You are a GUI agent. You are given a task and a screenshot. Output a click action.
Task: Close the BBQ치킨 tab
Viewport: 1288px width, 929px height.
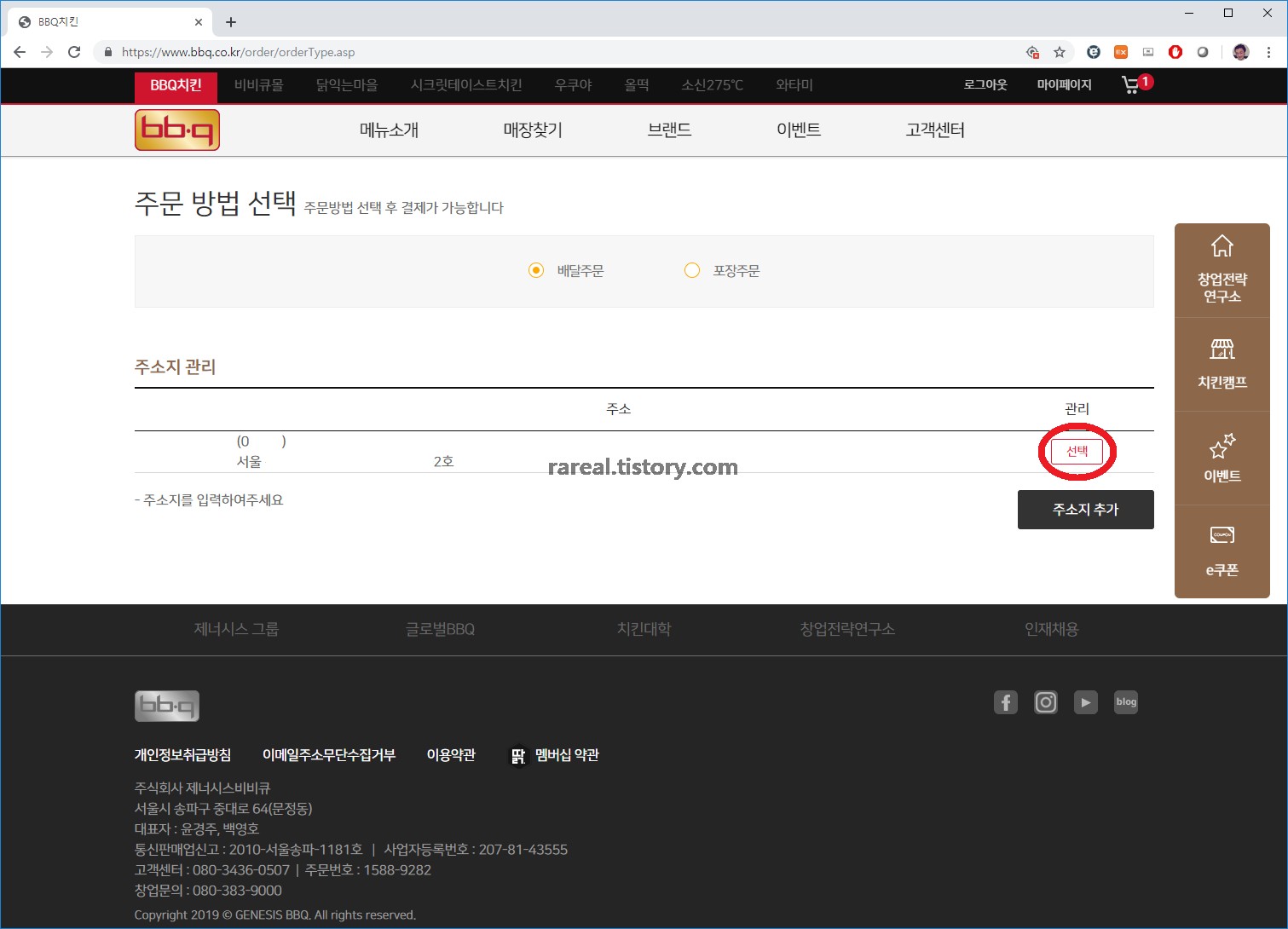click(199, 22)
